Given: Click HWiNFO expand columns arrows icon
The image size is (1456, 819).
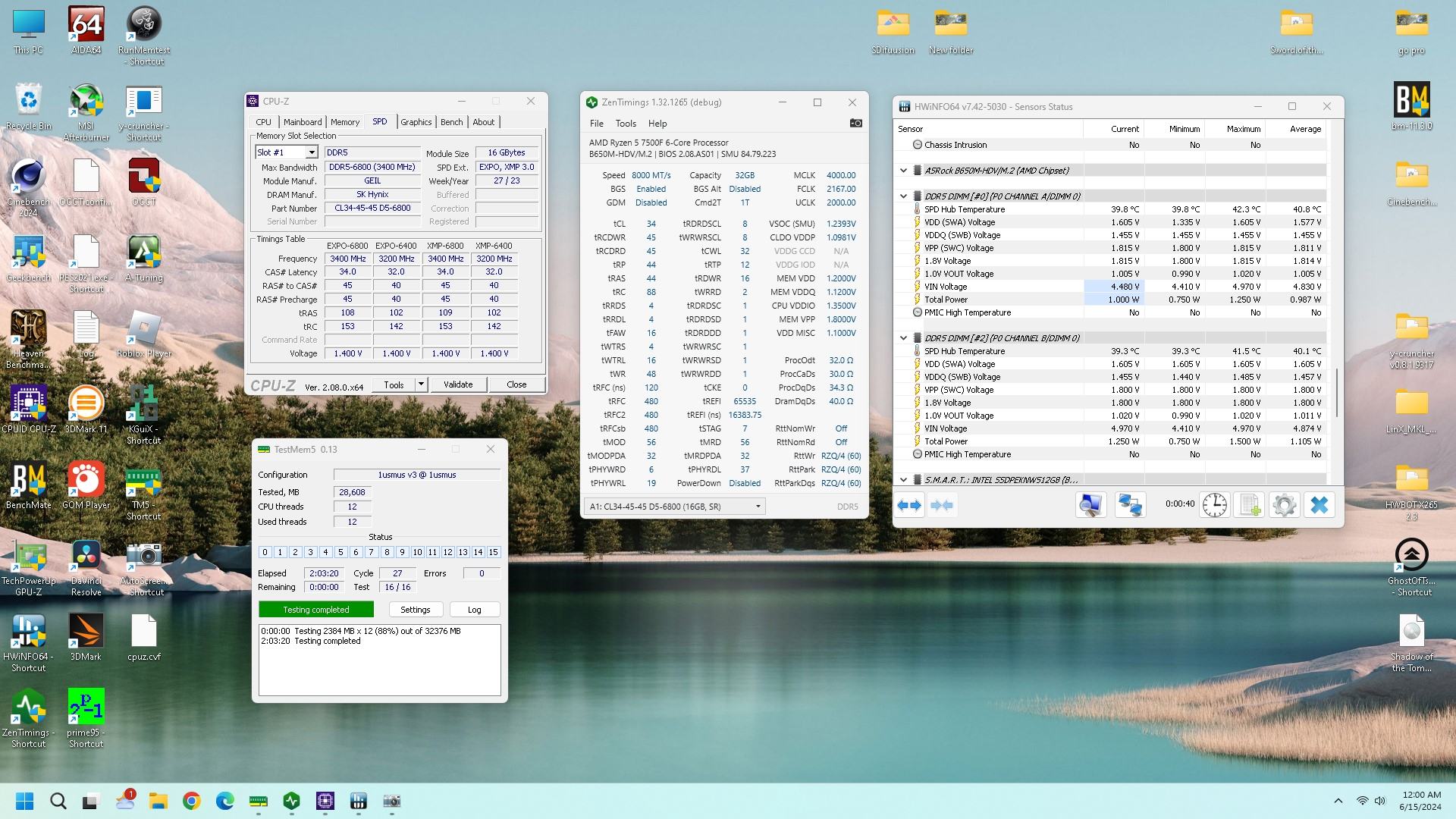Looking at the screenshot, I should (x=909, y=505).
